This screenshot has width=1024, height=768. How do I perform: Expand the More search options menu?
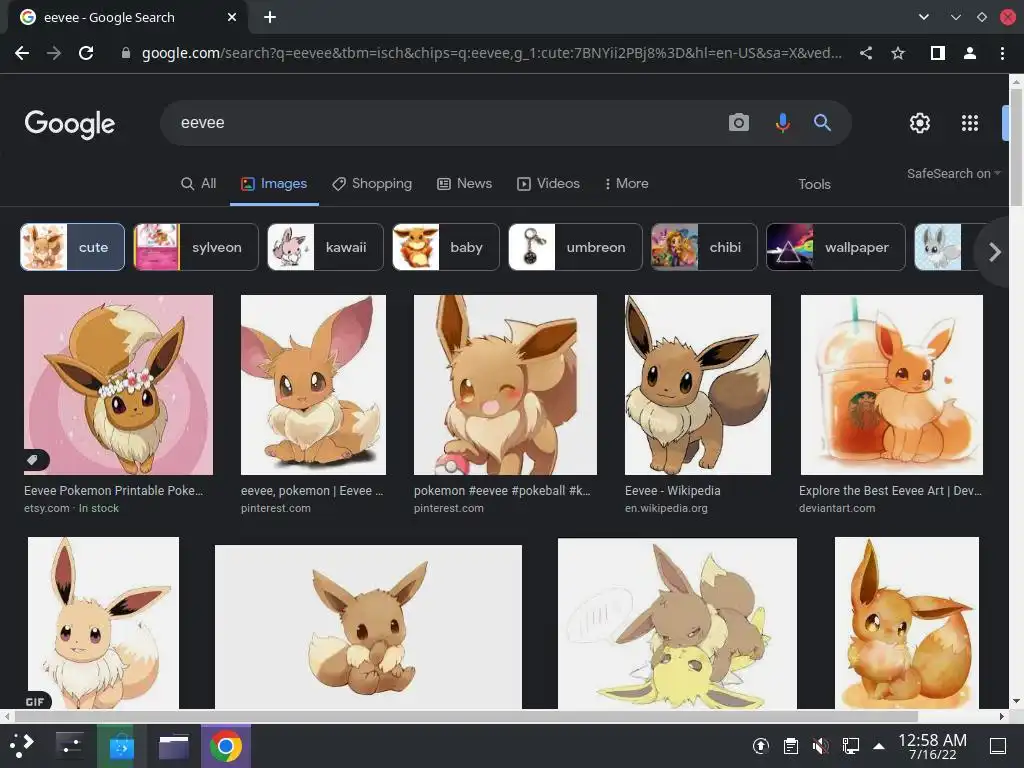click(626, 184)
